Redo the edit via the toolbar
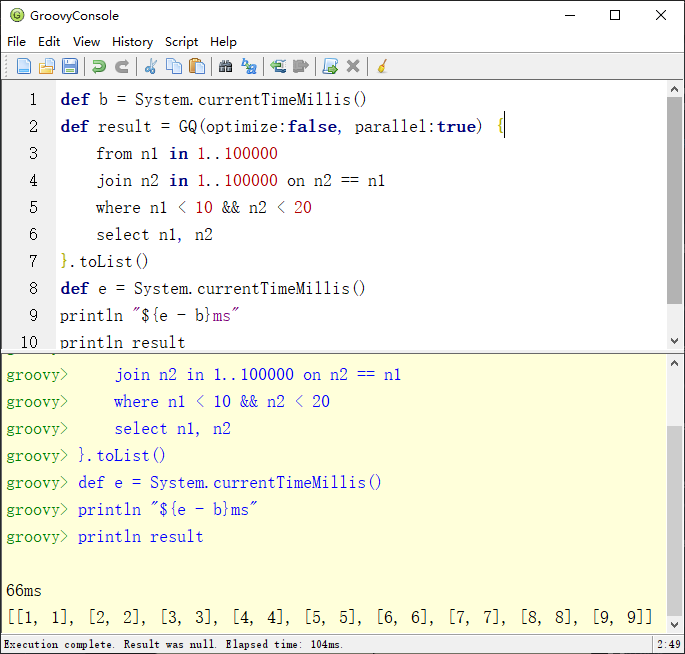Viewport: 685px width, 654px height. [122, 66]
